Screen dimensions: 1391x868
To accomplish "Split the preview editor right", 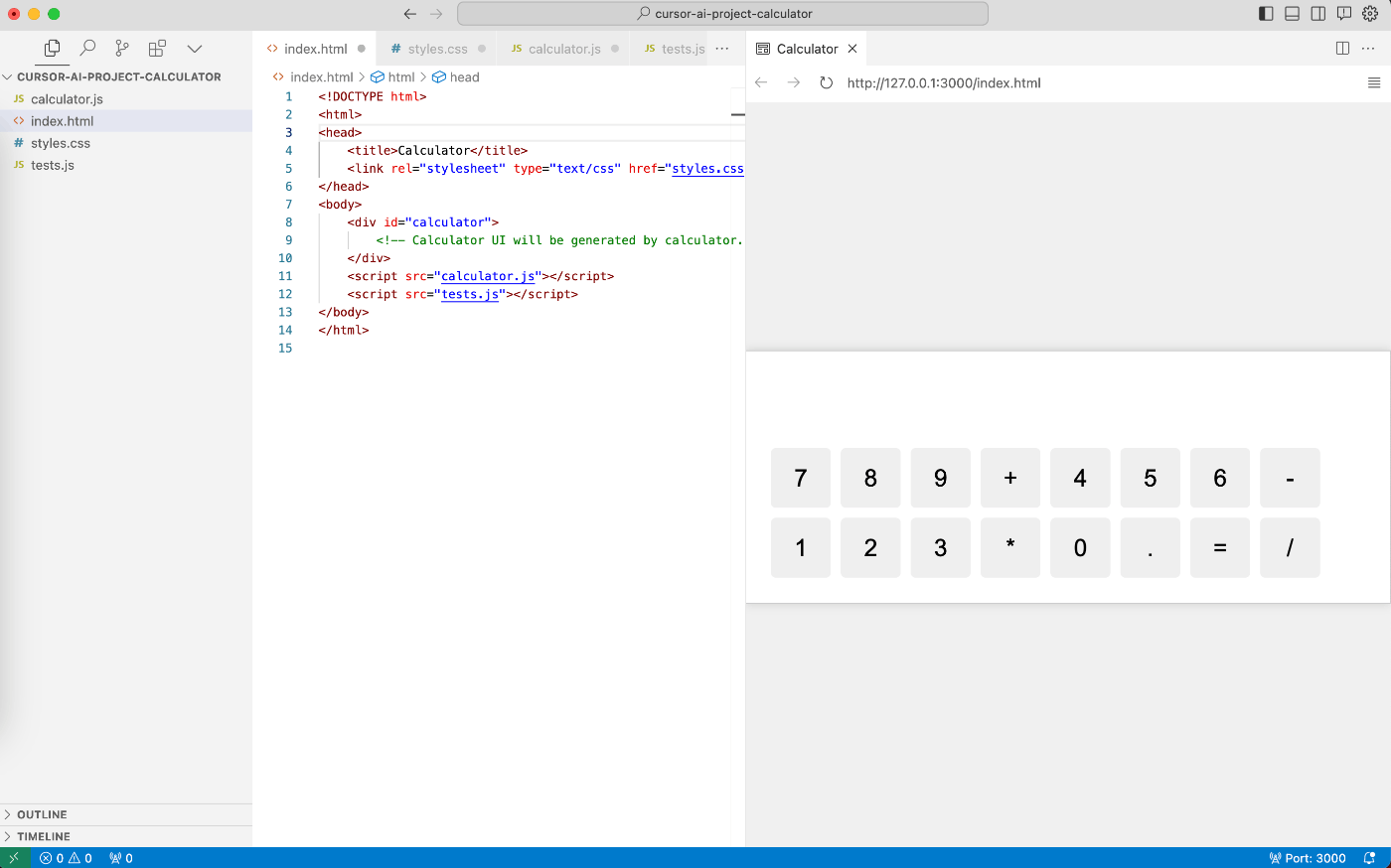I will click(1342, 49).
